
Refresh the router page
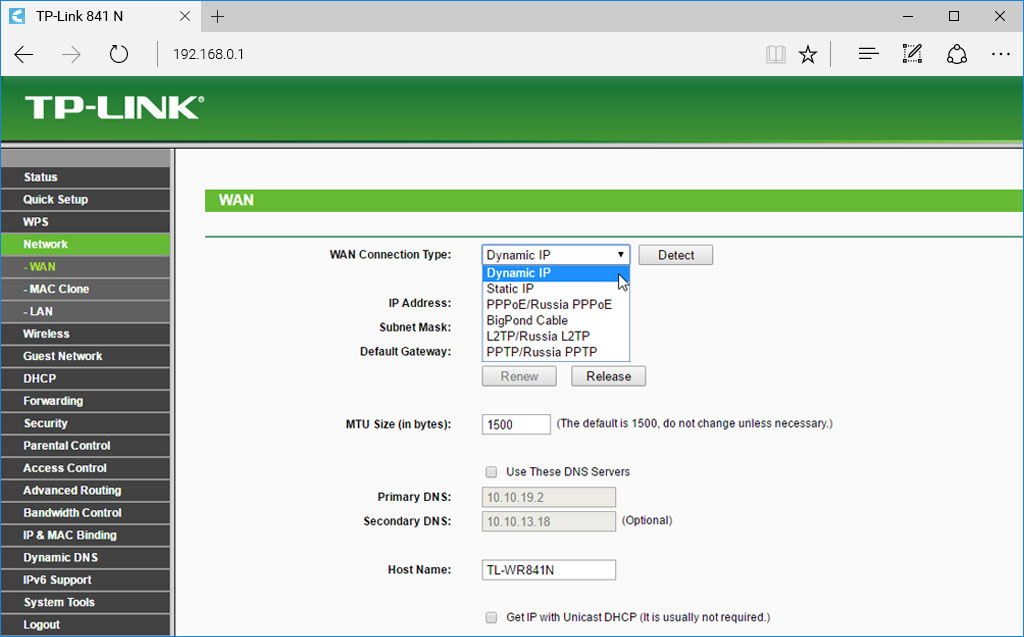[x=119, y=54]
